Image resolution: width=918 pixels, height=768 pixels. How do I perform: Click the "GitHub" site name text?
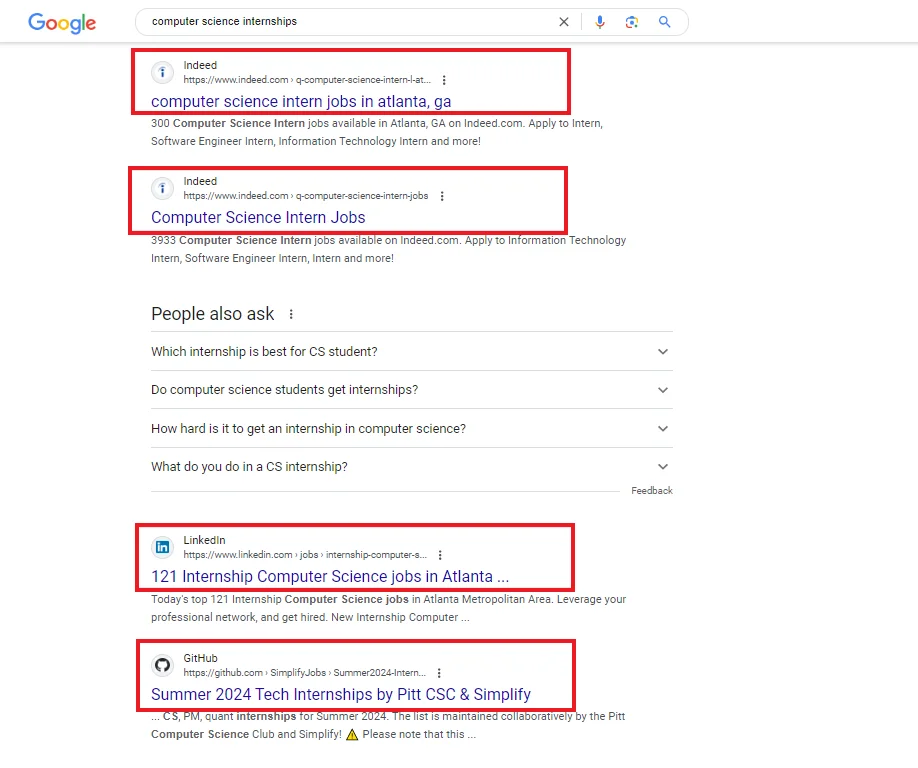200,658
